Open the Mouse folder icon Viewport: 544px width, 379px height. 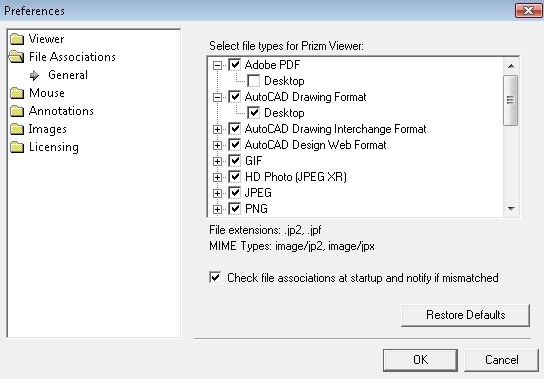[x=17, y=93]
